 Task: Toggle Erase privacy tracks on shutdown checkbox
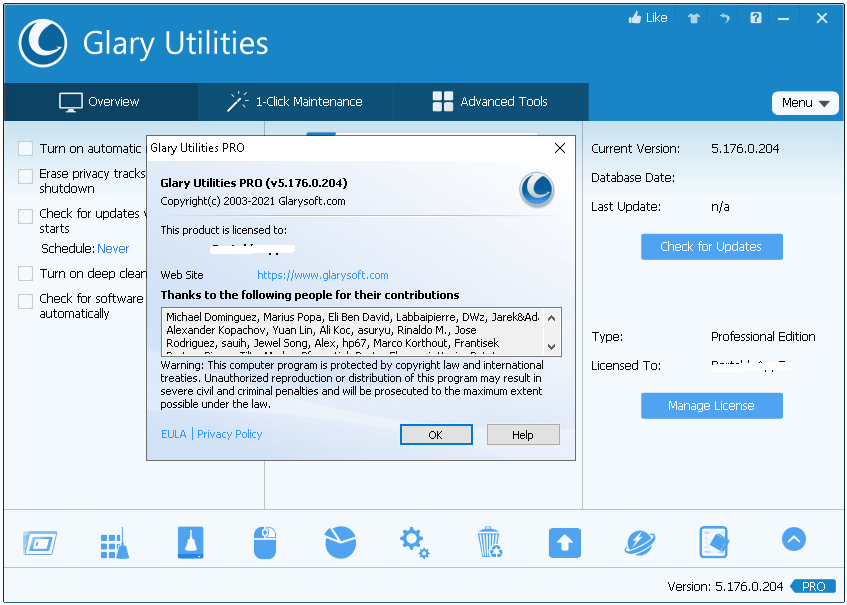25,176
